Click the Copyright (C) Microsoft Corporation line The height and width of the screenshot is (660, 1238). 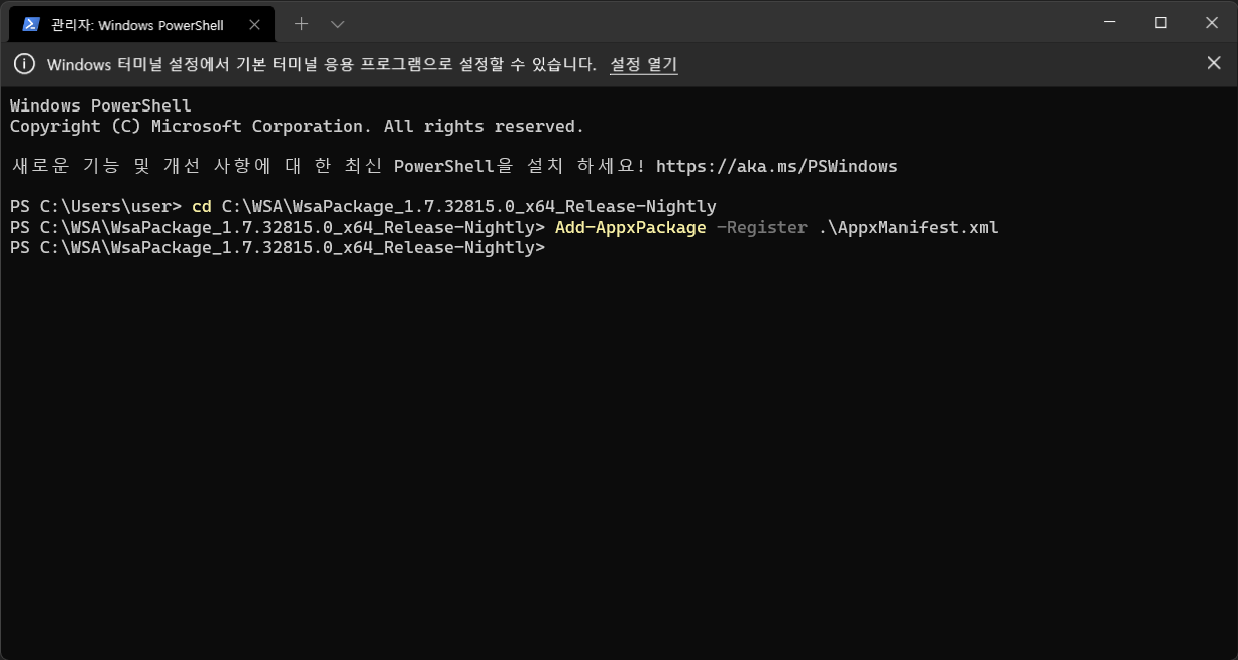pyautogui.click(x=297, y=127)
